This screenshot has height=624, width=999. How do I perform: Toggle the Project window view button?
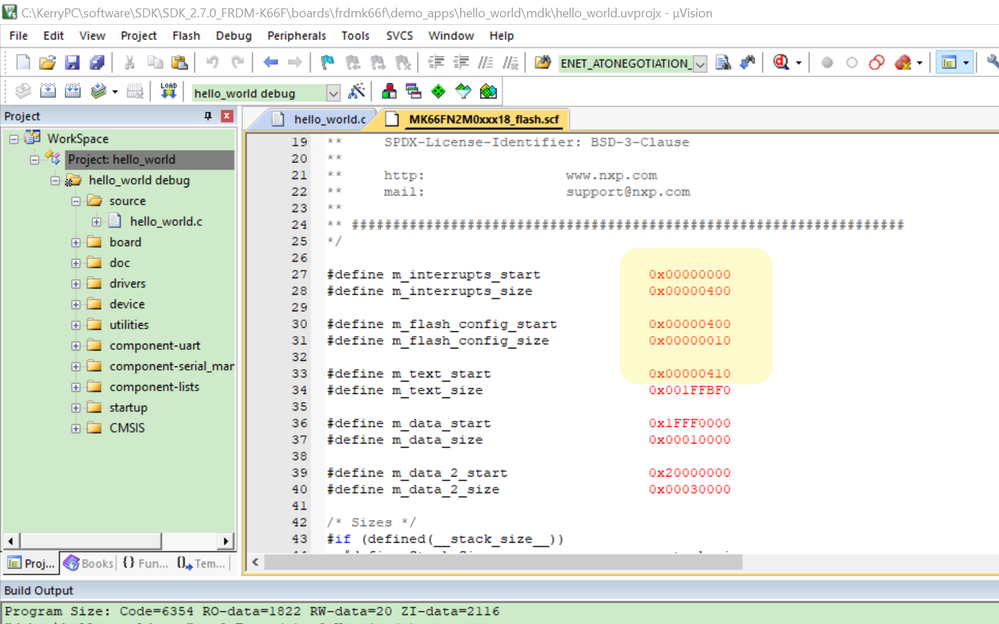[949, 62]
